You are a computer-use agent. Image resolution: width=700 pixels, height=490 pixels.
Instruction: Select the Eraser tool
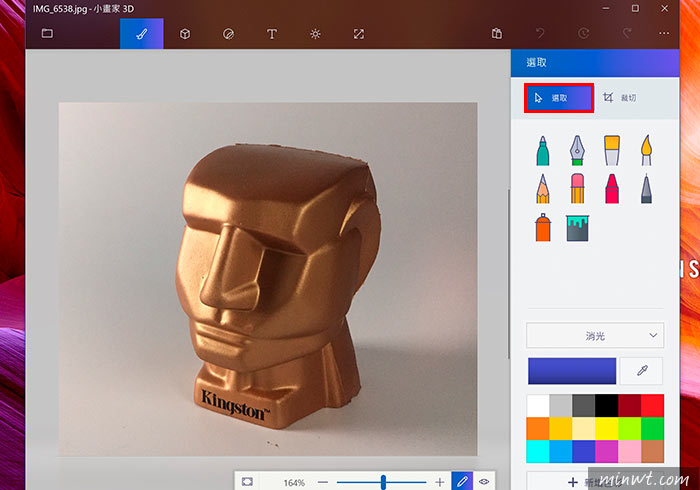[x=577, y=189]
